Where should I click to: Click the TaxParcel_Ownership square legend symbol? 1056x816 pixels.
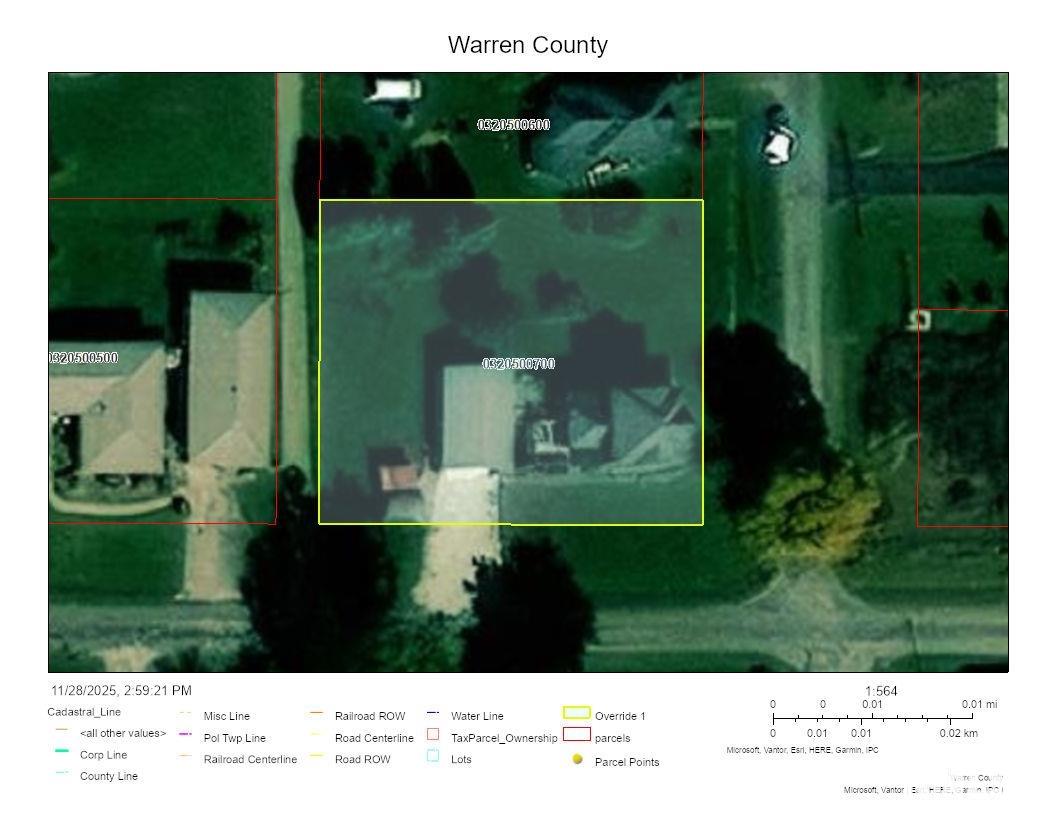pyautogui.click(x=433, y=735)
